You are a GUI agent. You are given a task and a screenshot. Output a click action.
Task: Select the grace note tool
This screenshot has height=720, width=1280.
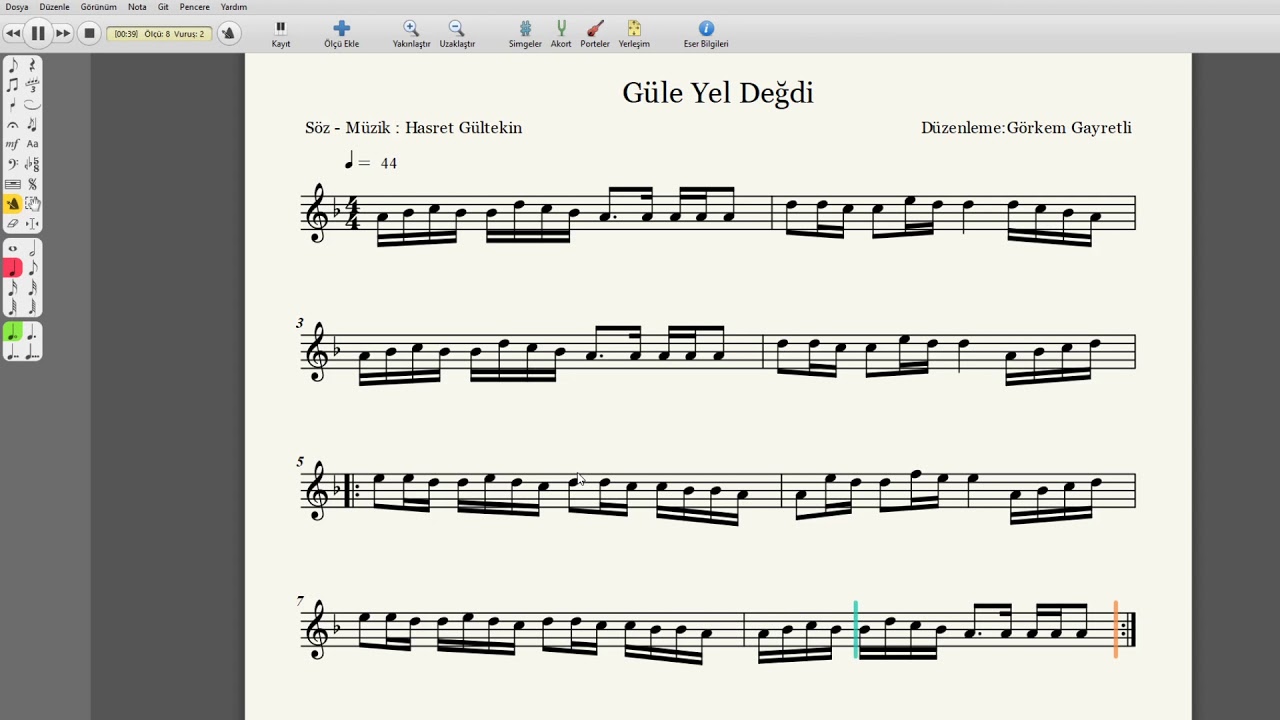click(32, 125)
